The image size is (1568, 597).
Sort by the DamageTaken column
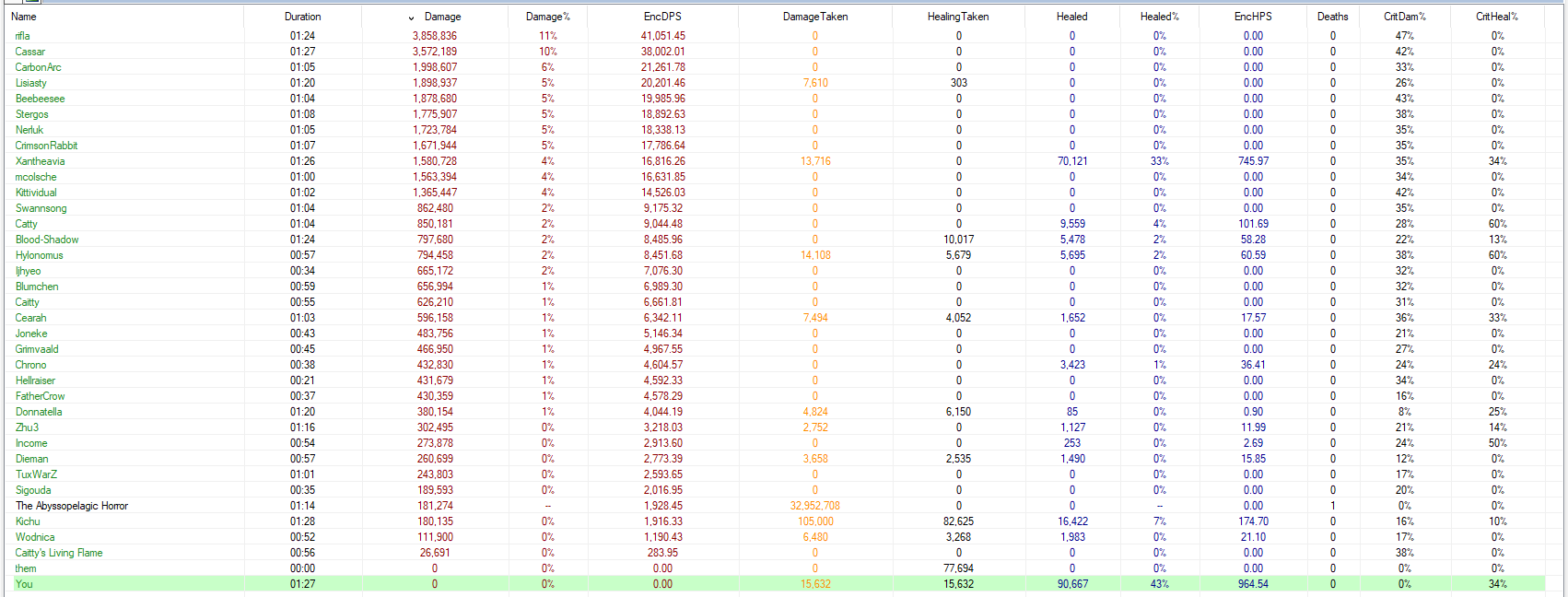[814, 17]
